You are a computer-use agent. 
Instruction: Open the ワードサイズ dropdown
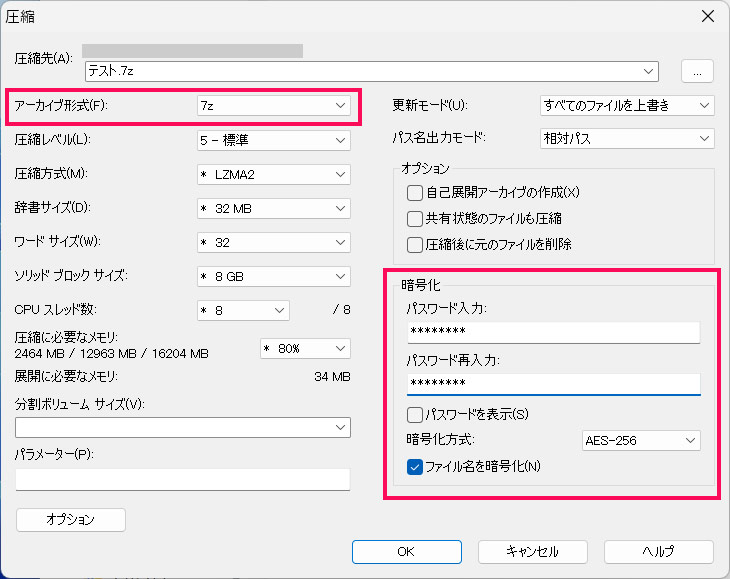(274, 242)
